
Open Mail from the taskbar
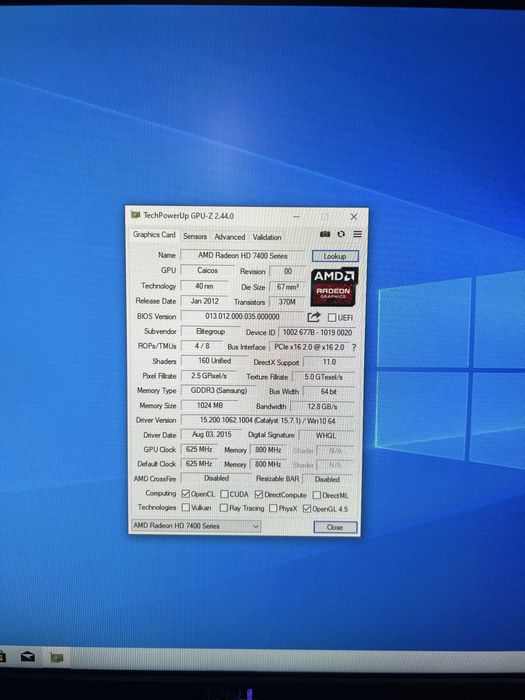28,657
